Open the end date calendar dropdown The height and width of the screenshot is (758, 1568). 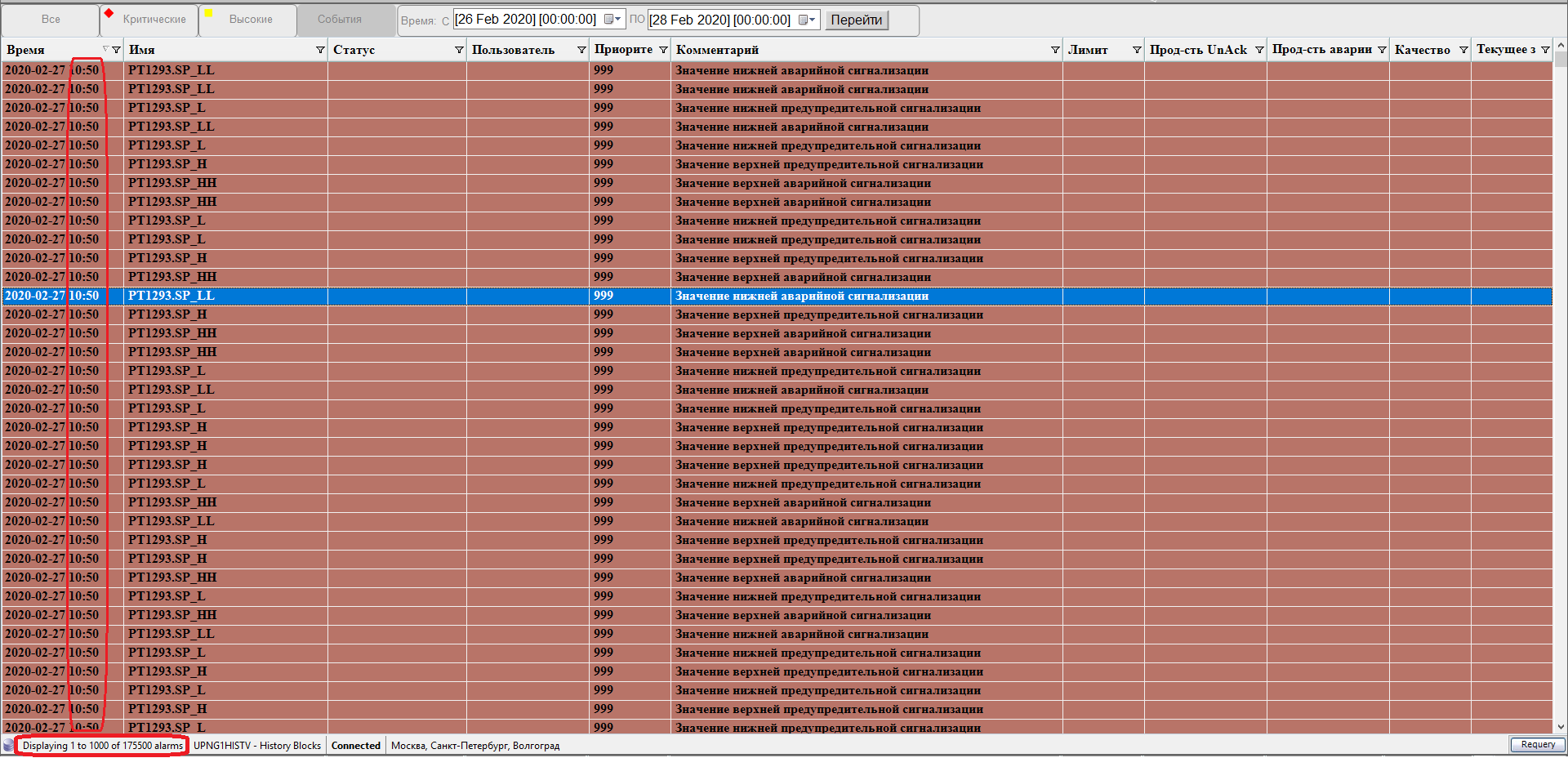coord(807,20)
